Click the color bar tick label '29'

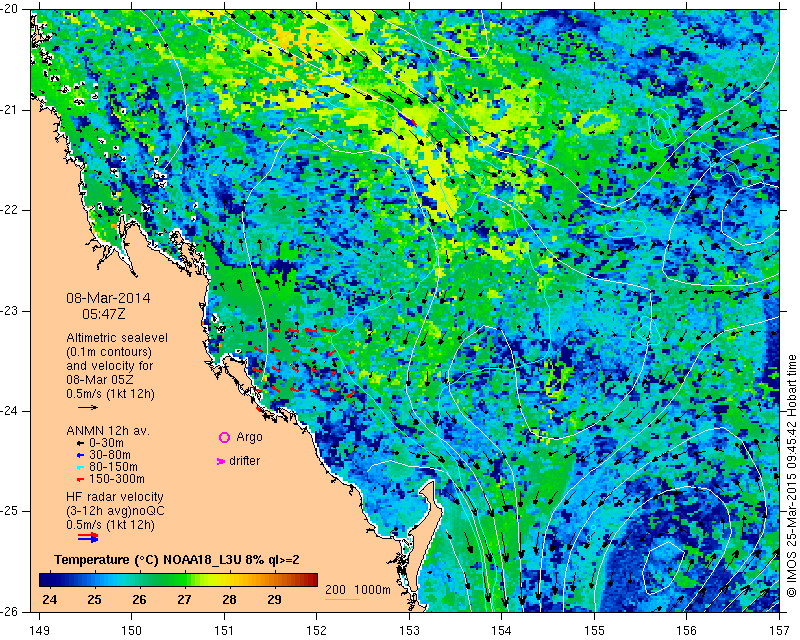pyautogui.click(x=274, y=599)
